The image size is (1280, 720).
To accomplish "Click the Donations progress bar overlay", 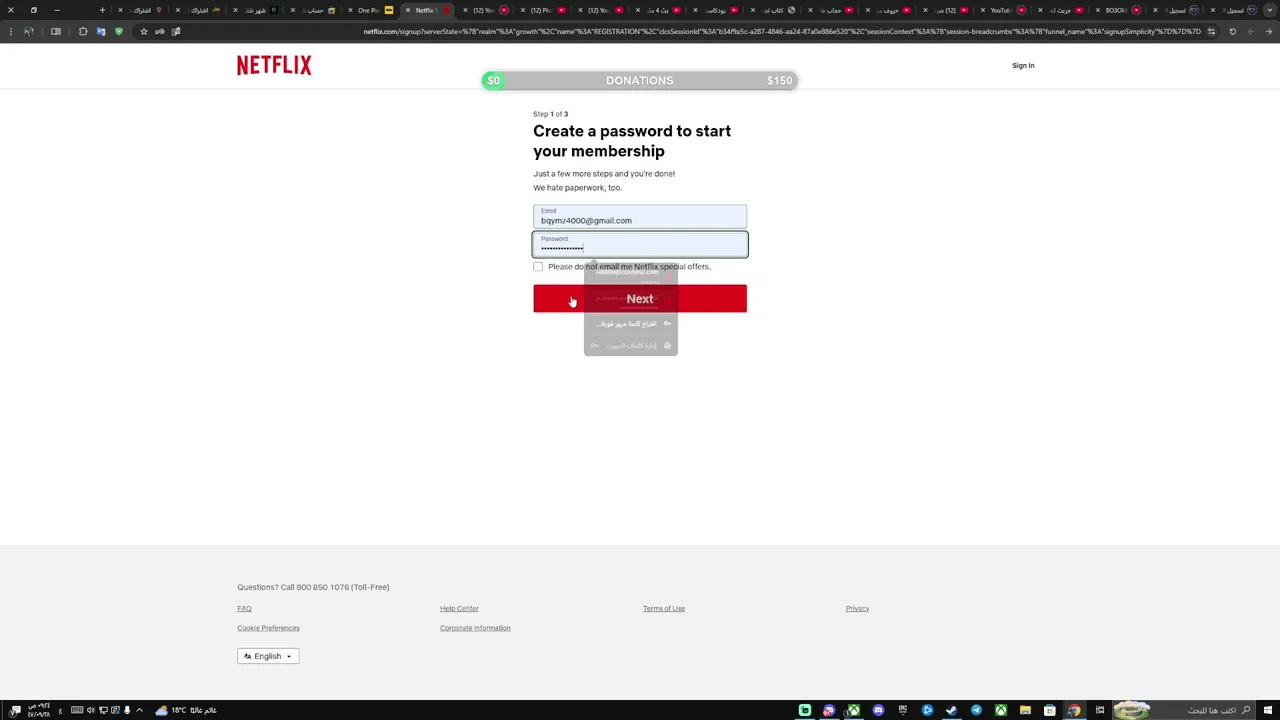I will click(640, 81).
